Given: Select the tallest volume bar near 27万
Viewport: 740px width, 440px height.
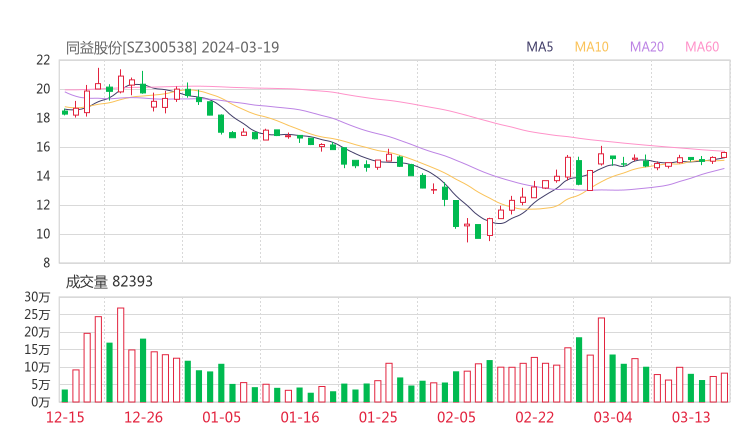Looking at the screenshot, I should [x=120, y=355].
